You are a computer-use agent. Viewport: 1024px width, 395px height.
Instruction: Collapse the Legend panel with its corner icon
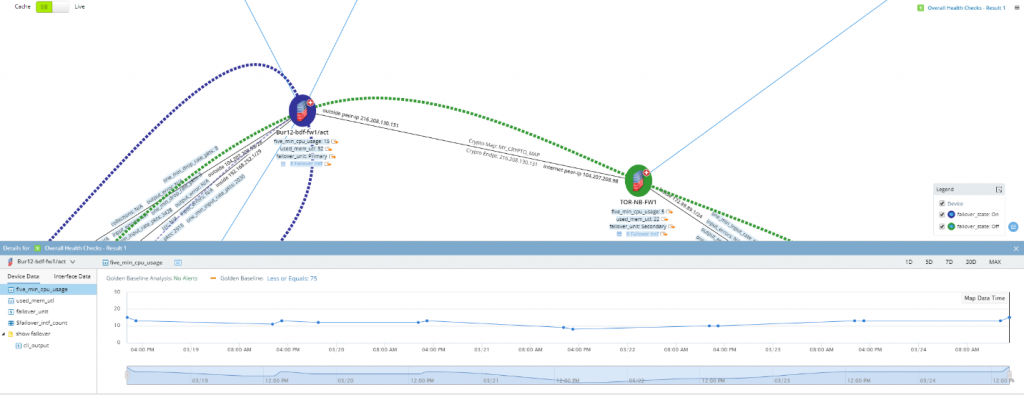point(999,189)
